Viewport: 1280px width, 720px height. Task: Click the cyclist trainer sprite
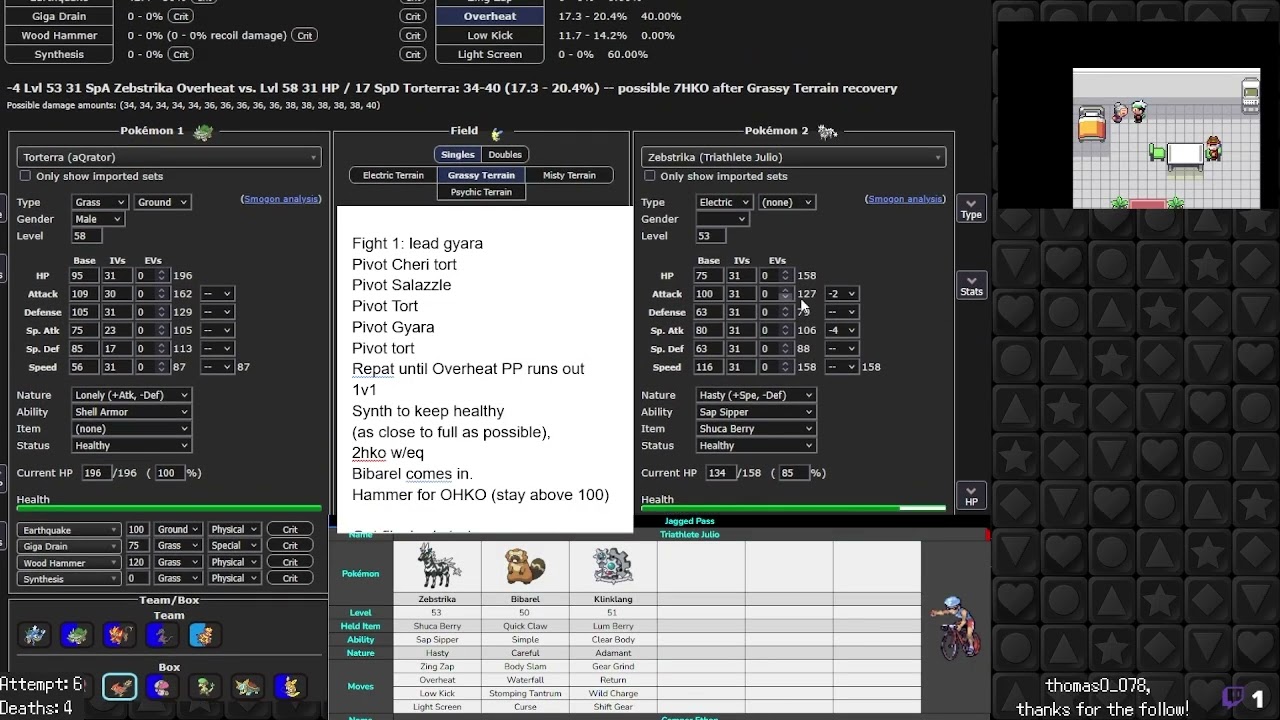(x=956, y=627)
